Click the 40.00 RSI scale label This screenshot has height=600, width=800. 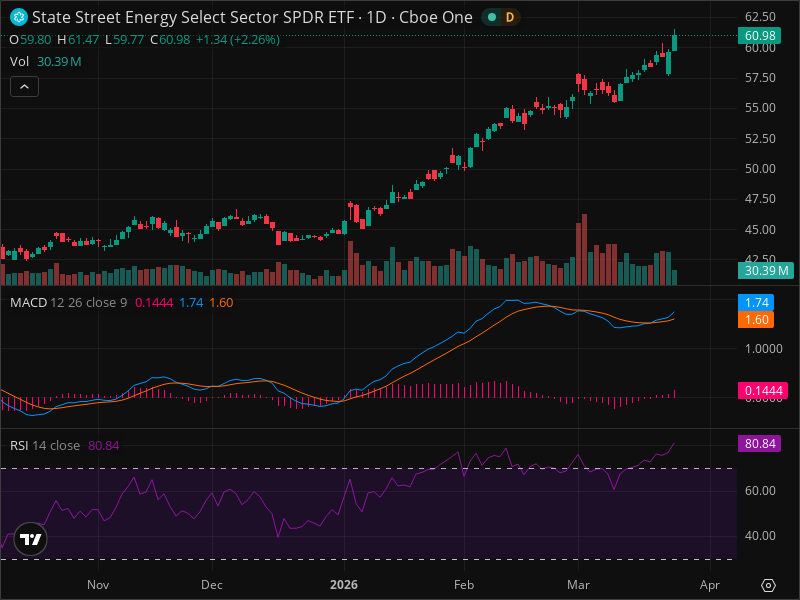coord(760,536)
